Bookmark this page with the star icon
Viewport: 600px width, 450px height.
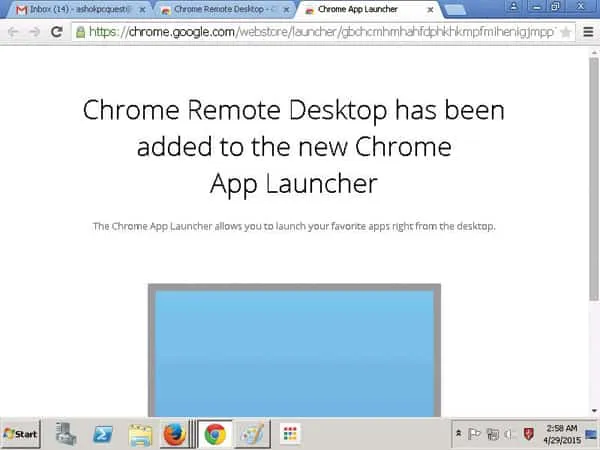click(566, 33)
